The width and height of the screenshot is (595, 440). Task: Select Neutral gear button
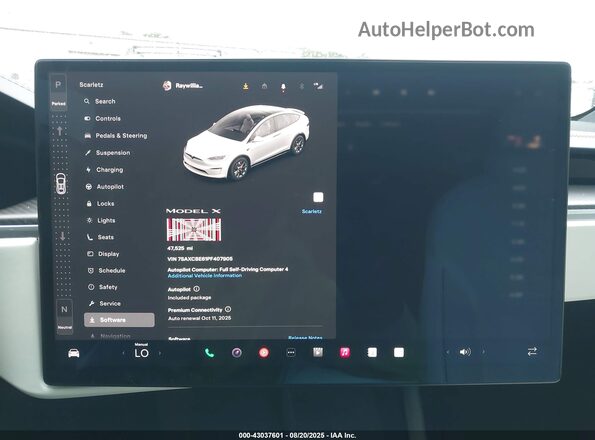pos(64,310)
